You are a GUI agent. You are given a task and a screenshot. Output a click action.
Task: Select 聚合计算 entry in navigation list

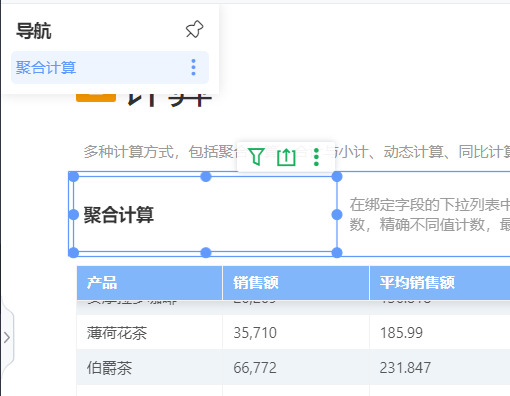tap(110, 67)
